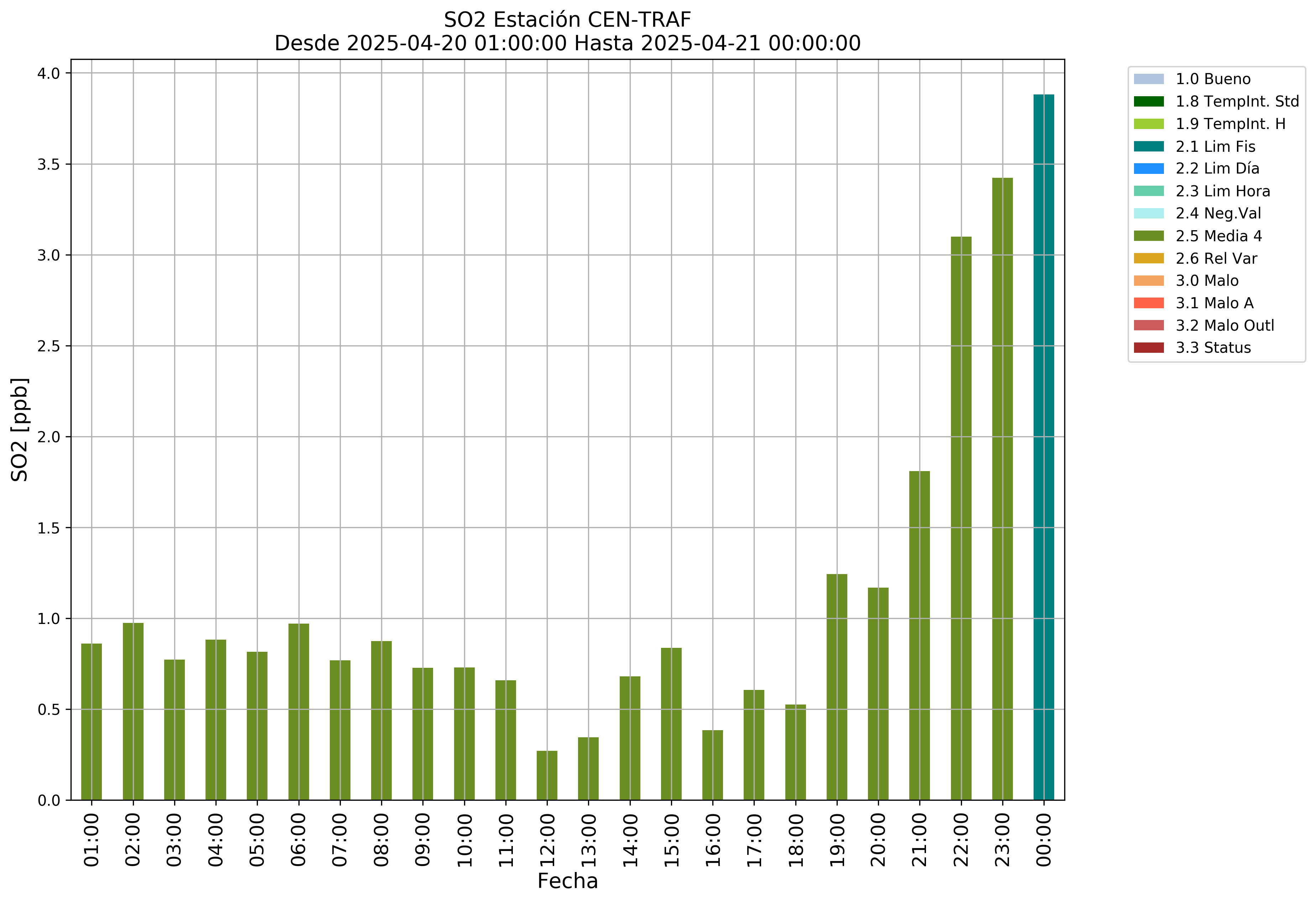The image size is (1316, 903).
Task: Click the bar at 22:00
Action: coord(961,518)
